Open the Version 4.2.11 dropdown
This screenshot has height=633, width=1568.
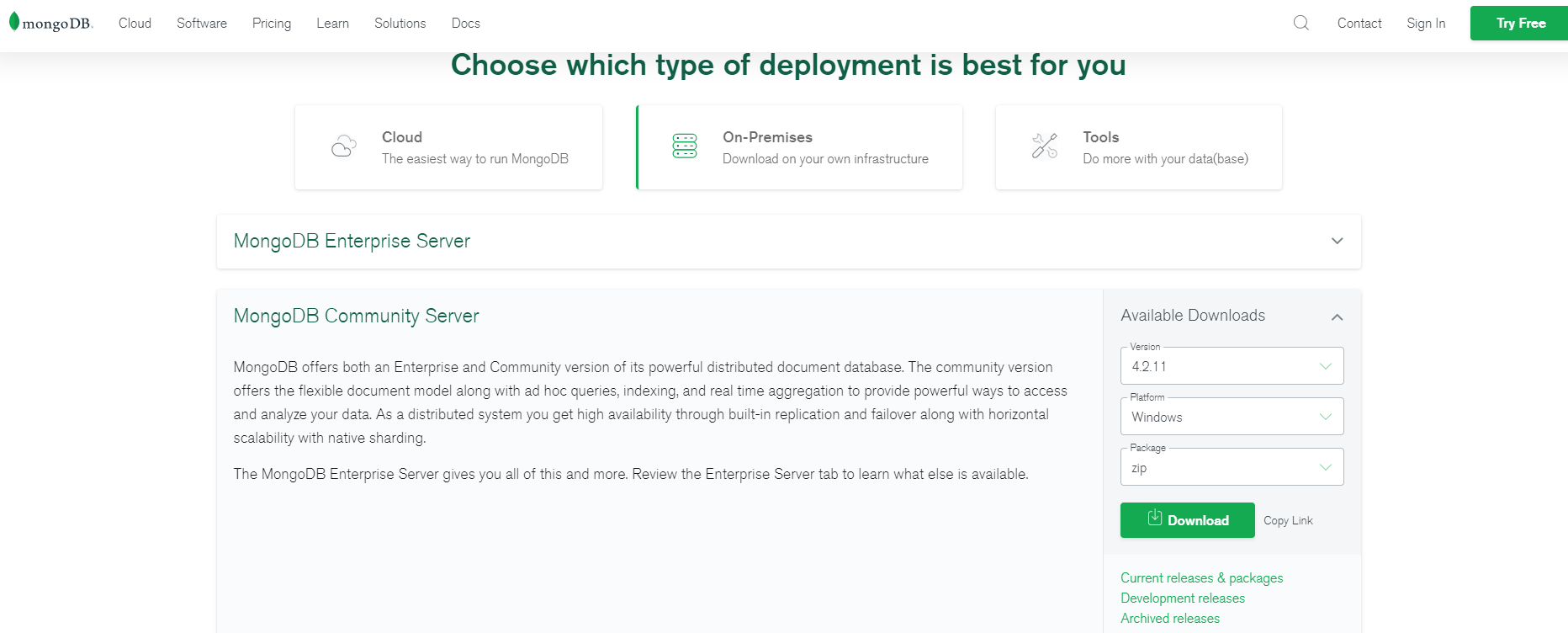[x=1232, y=366]
